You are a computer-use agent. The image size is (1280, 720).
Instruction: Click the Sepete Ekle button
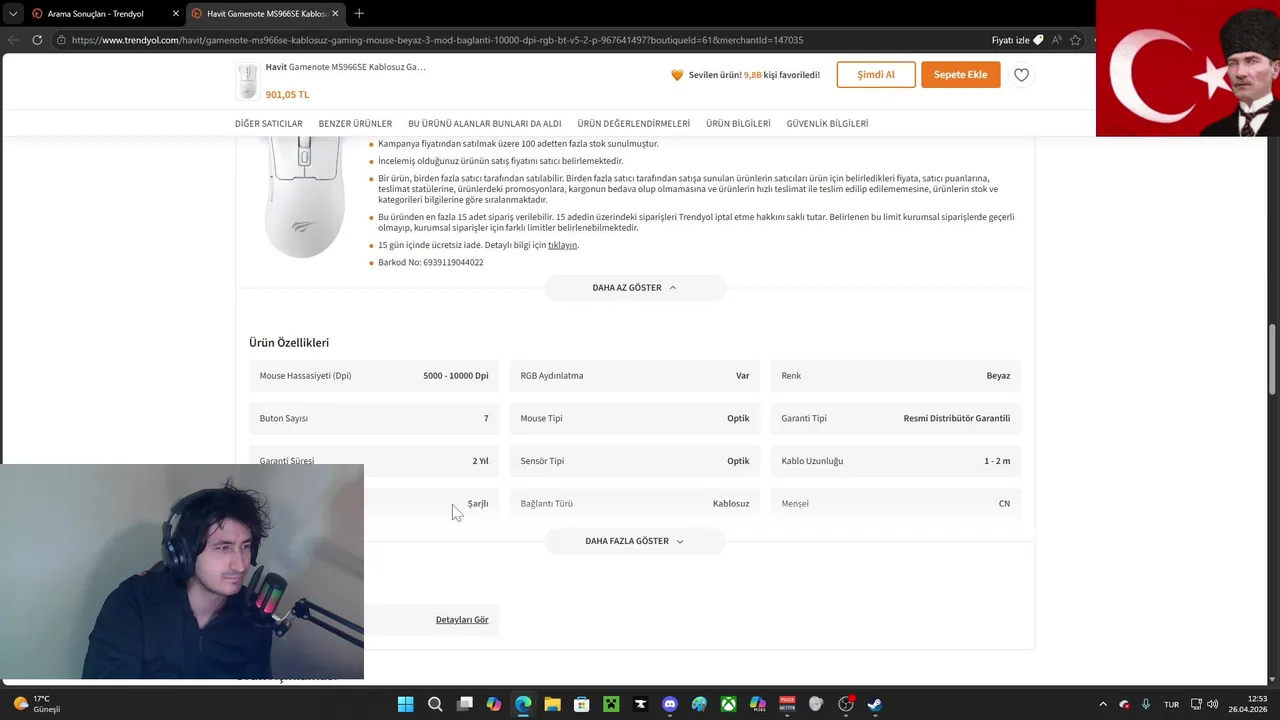(x=960, y=75)
